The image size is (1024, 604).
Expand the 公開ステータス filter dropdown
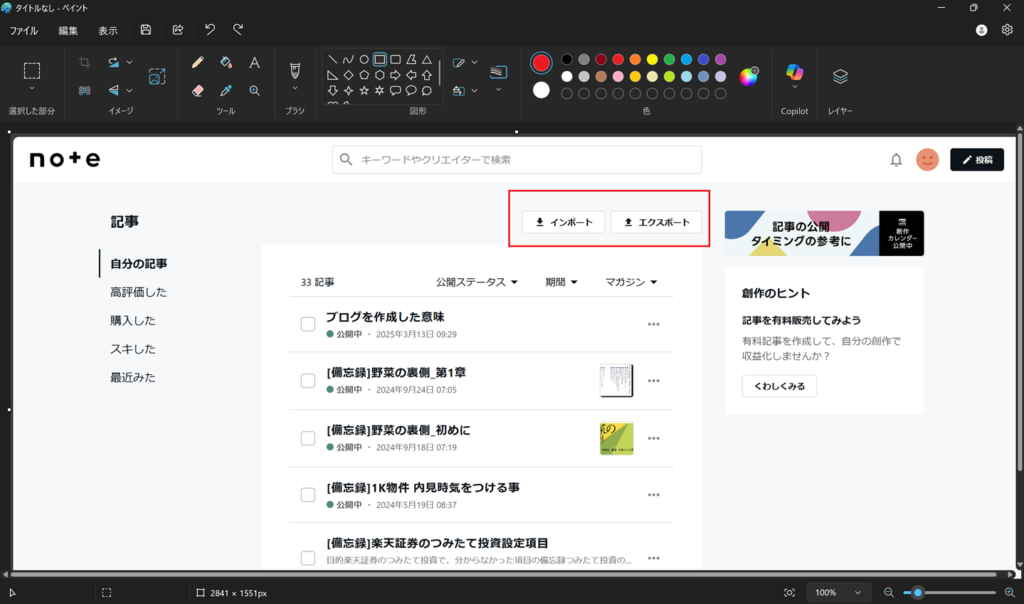(x=477, y=282)
